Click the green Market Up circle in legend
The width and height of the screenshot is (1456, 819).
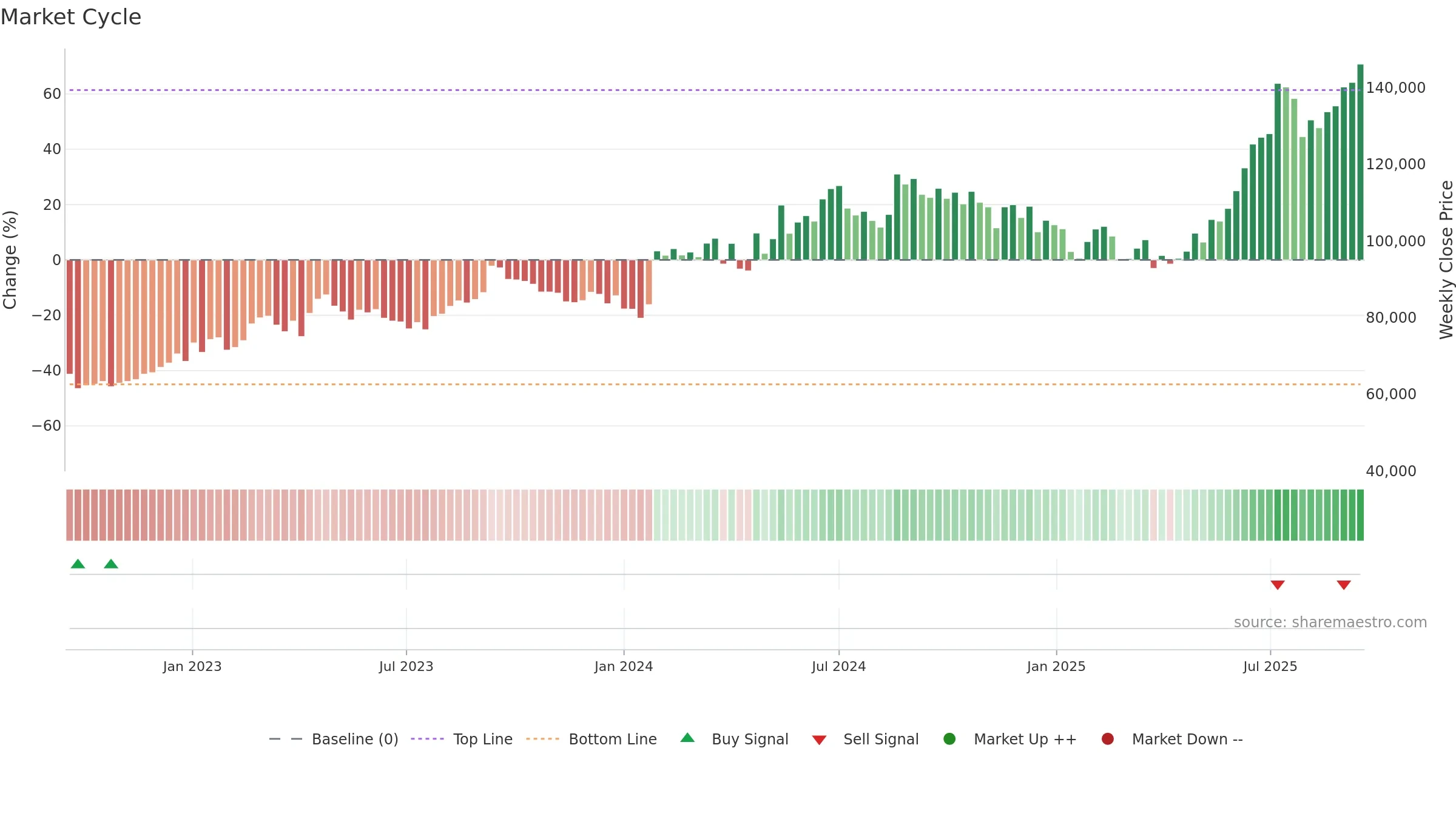coord(949,739)
